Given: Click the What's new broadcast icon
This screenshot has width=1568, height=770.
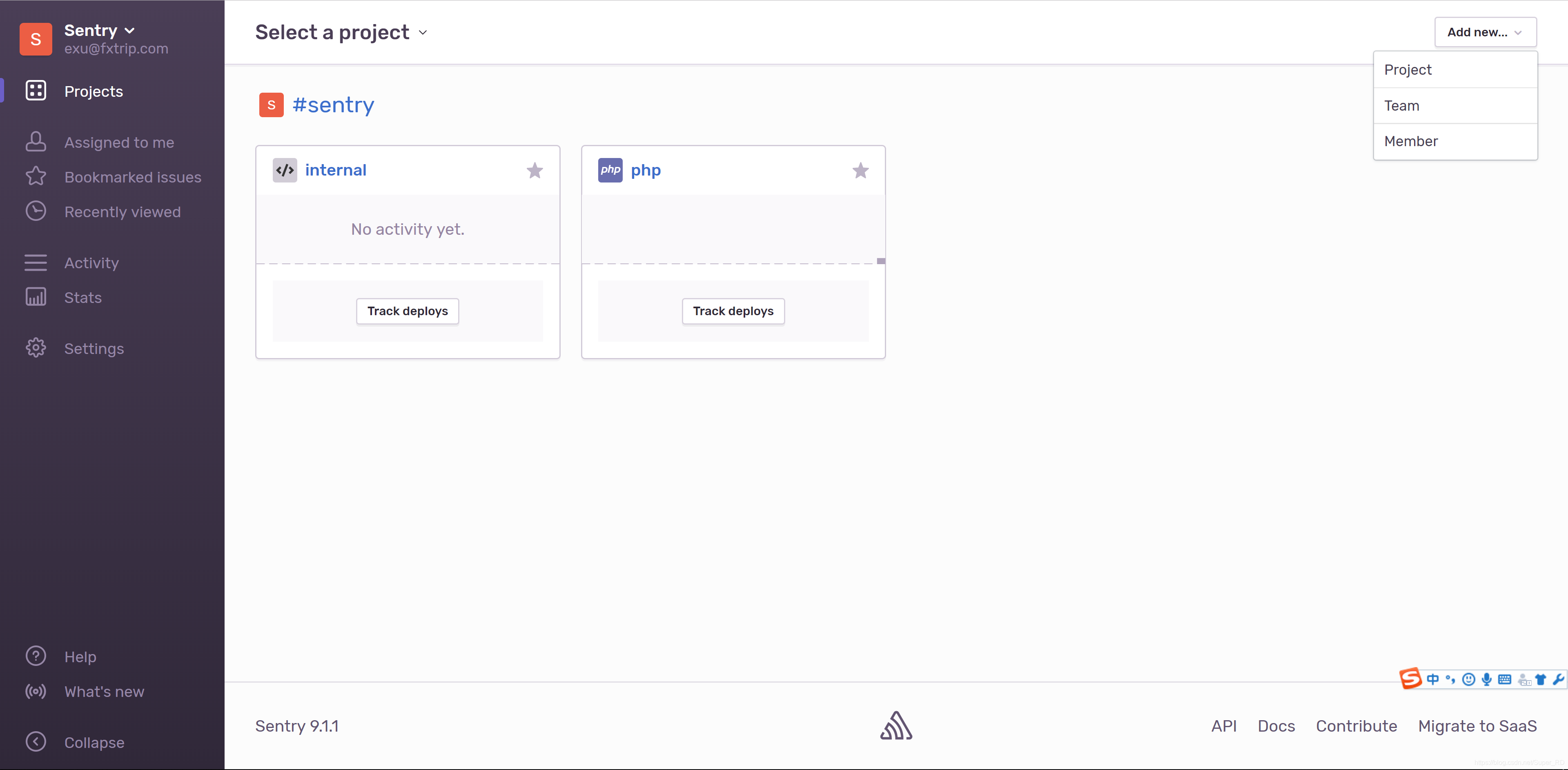Looking at the screenshot, I should [36, 691].
